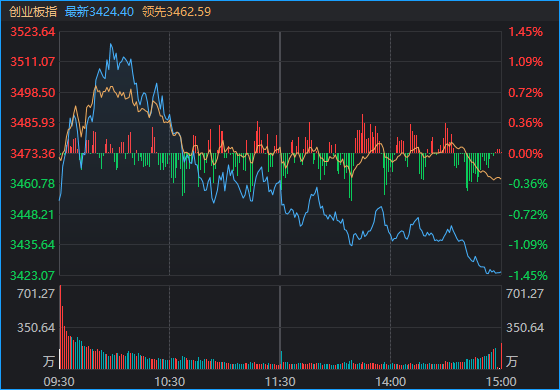Click the 3523.64 top price label
Viewport: 560px width, 390px height.
coord(33,32)
